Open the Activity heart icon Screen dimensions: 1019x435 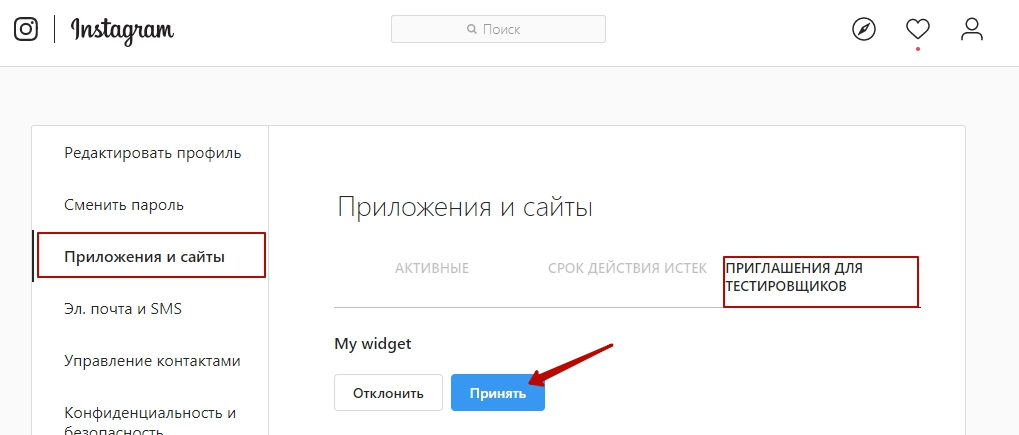tap(917, 29)
